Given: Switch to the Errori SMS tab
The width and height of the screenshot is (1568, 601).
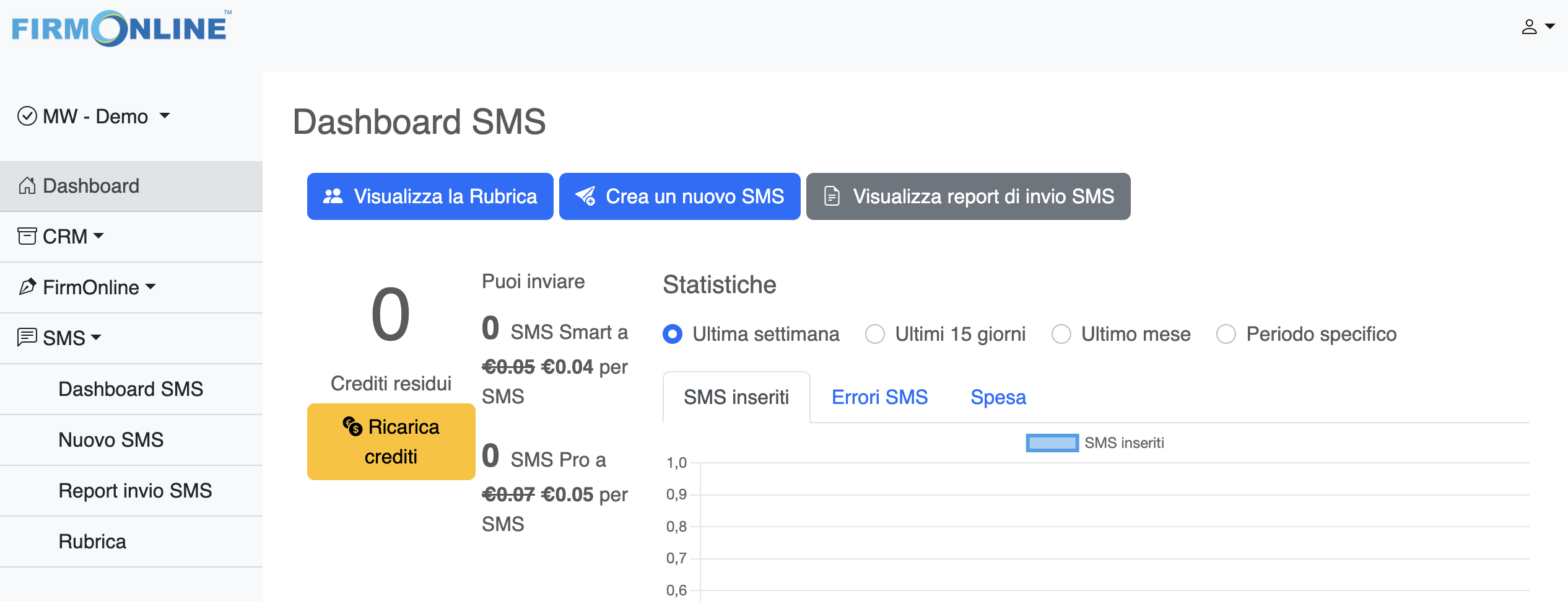Looking at the screenshot, I should coord(879,397).
